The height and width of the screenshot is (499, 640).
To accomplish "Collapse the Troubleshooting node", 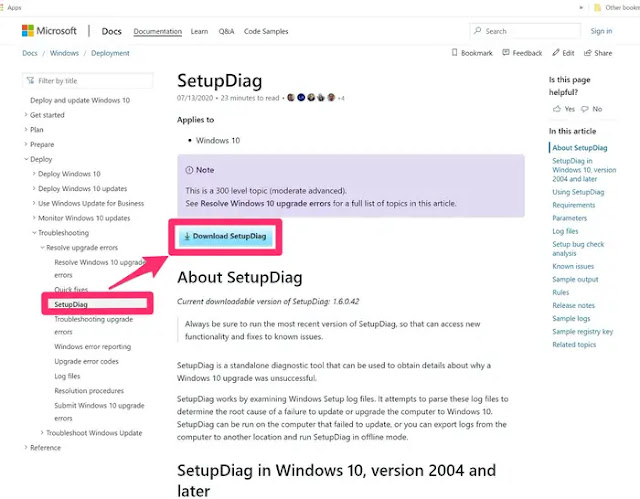I will point(34,232).
